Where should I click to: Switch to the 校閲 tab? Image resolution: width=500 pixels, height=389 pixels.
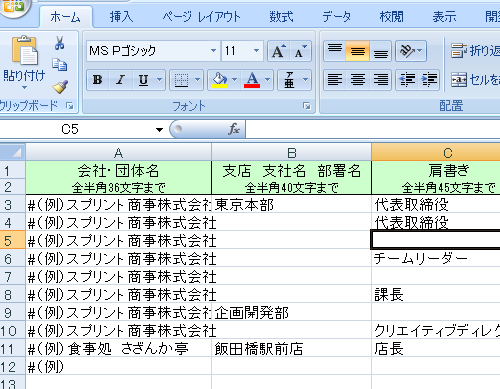tap(392, 17)
